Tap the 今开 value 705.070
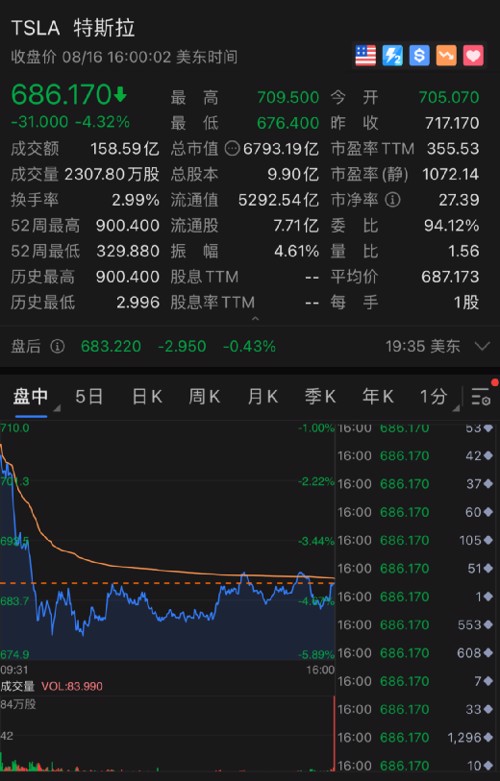500x781 pixels. tap(449, 97)
